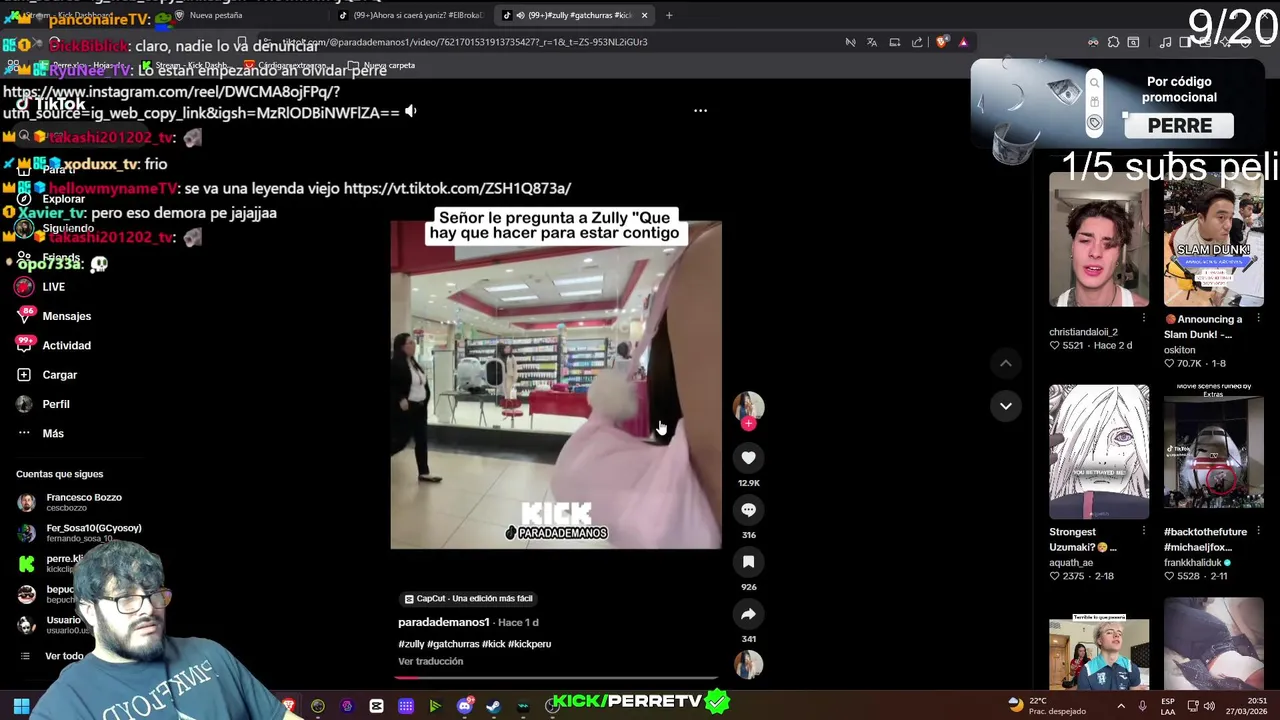This screenshot has width=1280, height=720.
Task: Expand the Más menu in sidebar
Action: [40, 433]
